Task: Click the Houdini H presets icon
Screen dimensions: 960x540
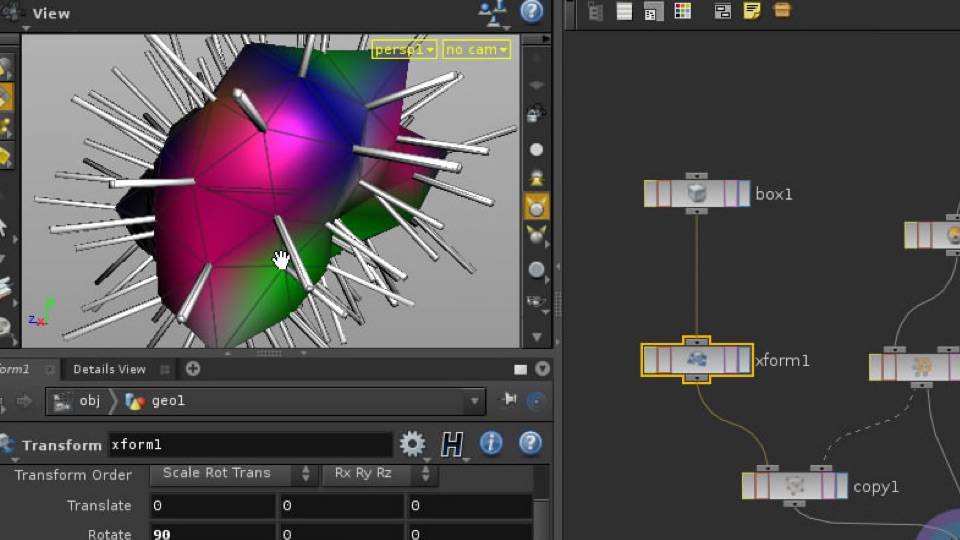Action: pyautogui.click(x=452, y=444)
